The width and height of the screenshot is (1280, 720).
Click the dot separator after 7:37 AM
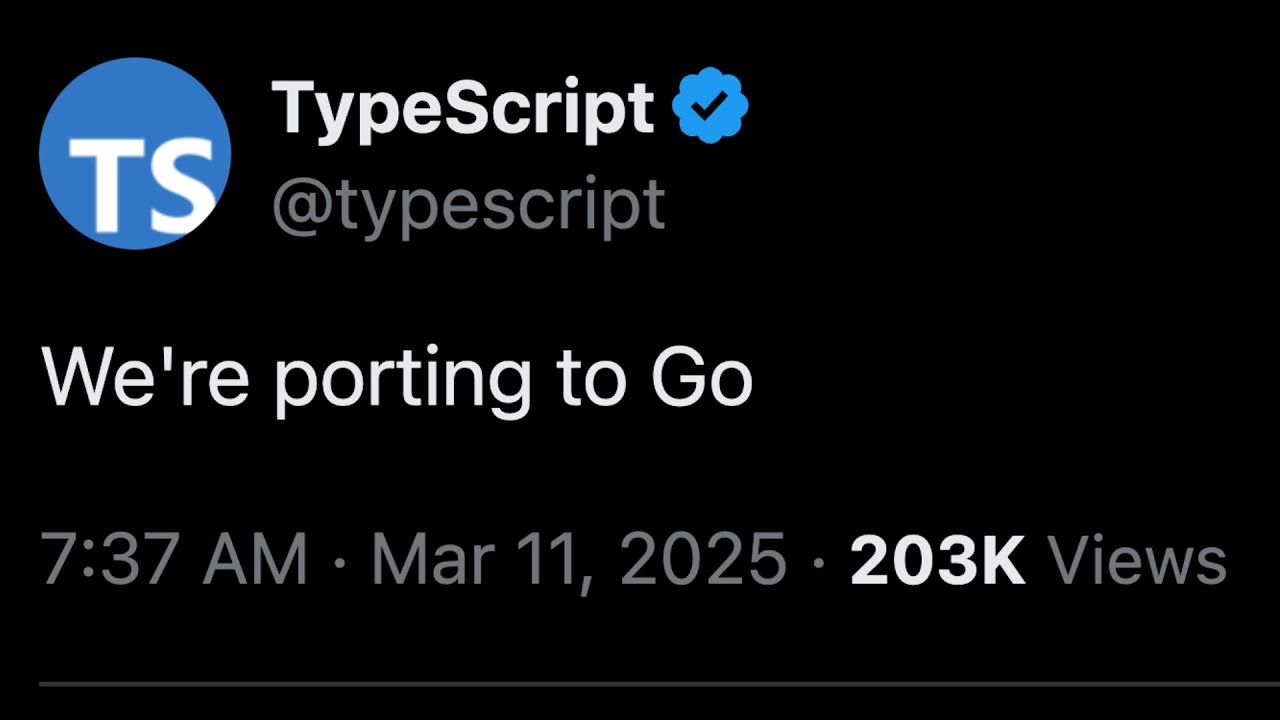tap(339, 562)
